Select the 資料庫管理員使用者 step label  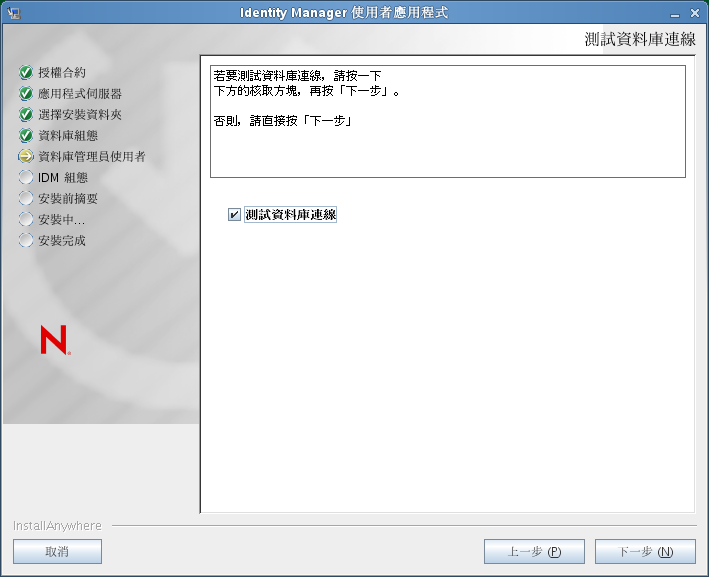pyautogui.click(x=92, y=156)
